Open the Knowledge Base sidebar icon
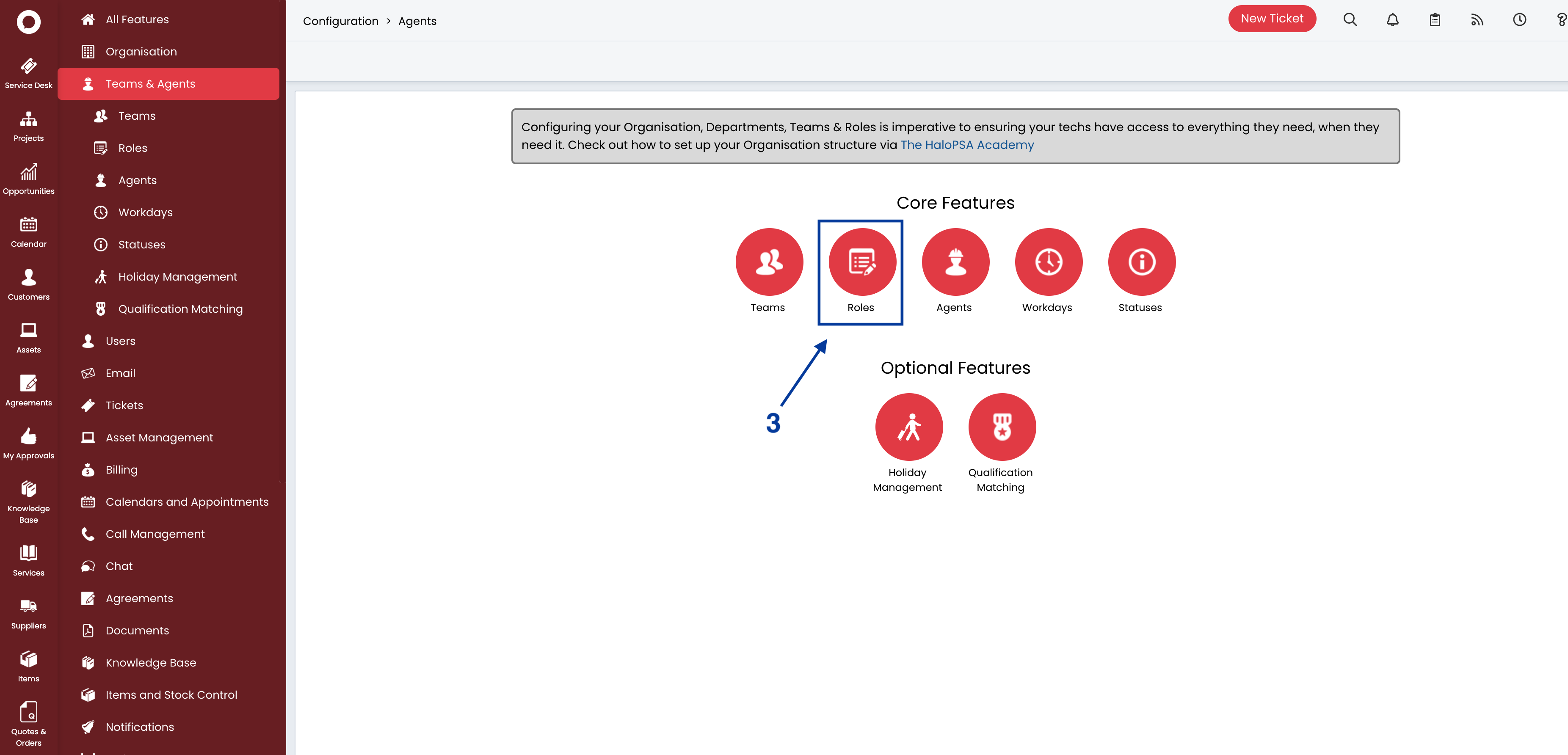This screenshot has height=755, width=1568. point(29,496)
